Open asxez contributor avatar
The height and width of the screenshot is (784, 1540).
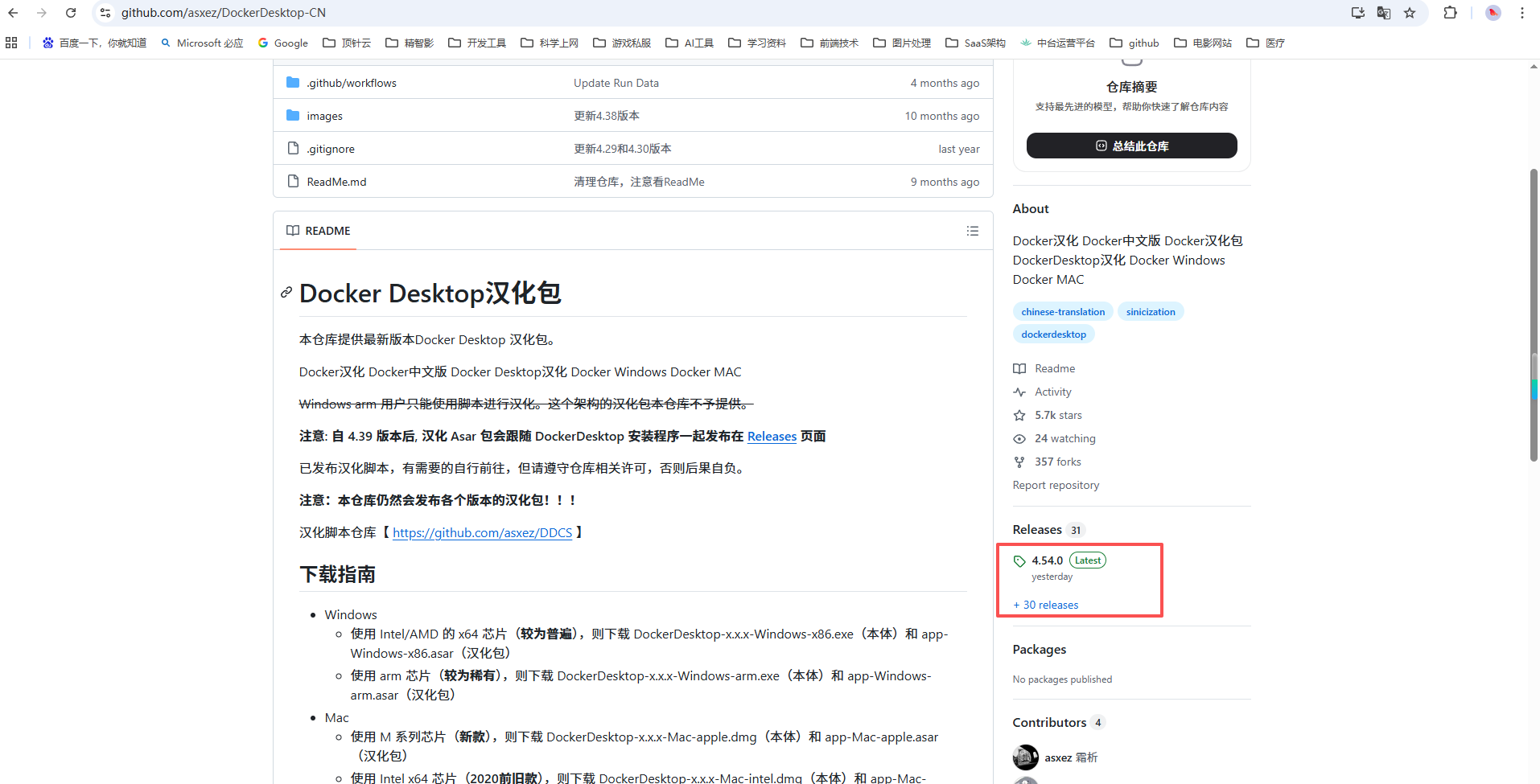(x=1026, y=757)
